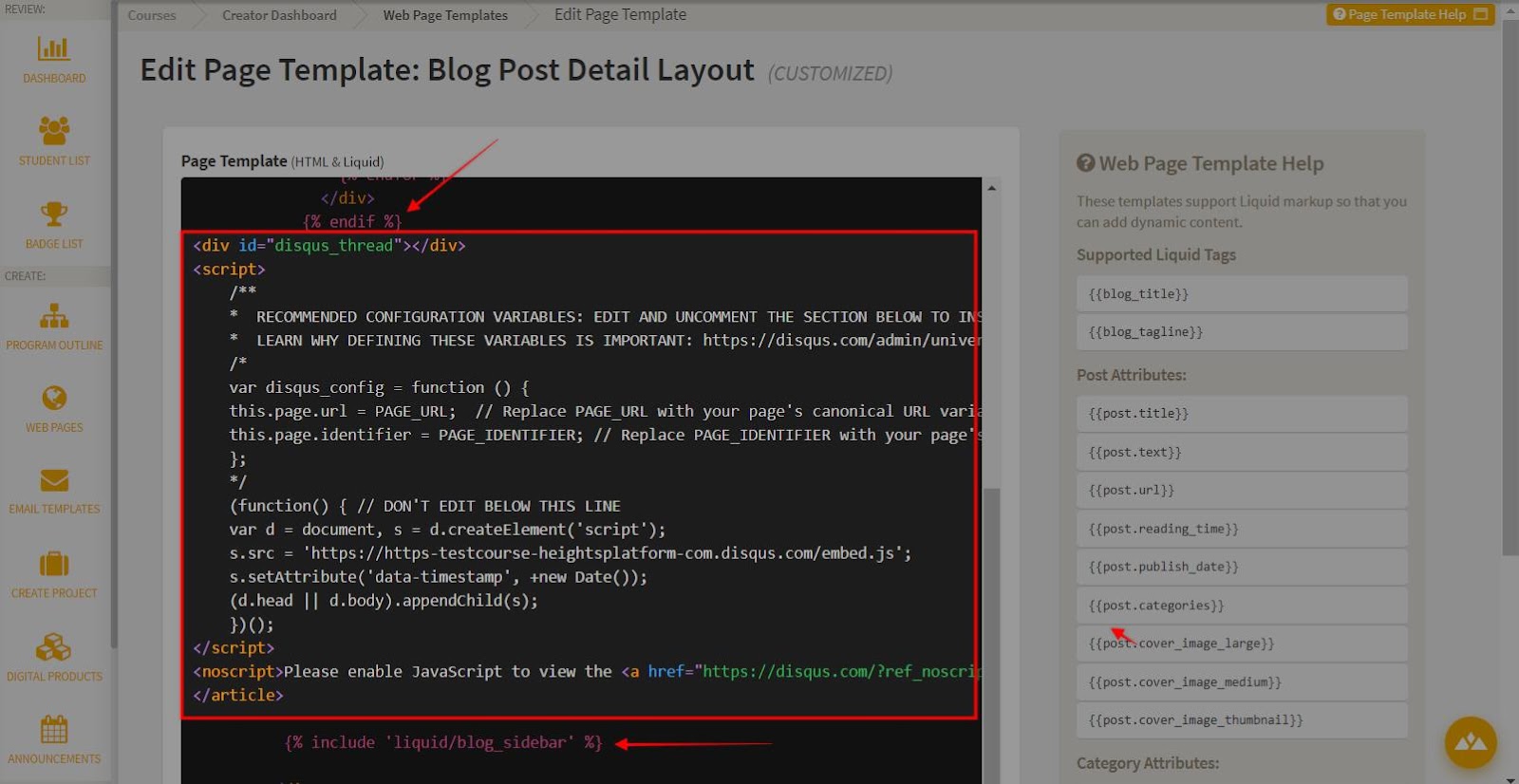Image resolution: width=1519 pixels, height=784 pixels.
Task: Click the left sidebar scrollbar thumb
Action: 114,323
